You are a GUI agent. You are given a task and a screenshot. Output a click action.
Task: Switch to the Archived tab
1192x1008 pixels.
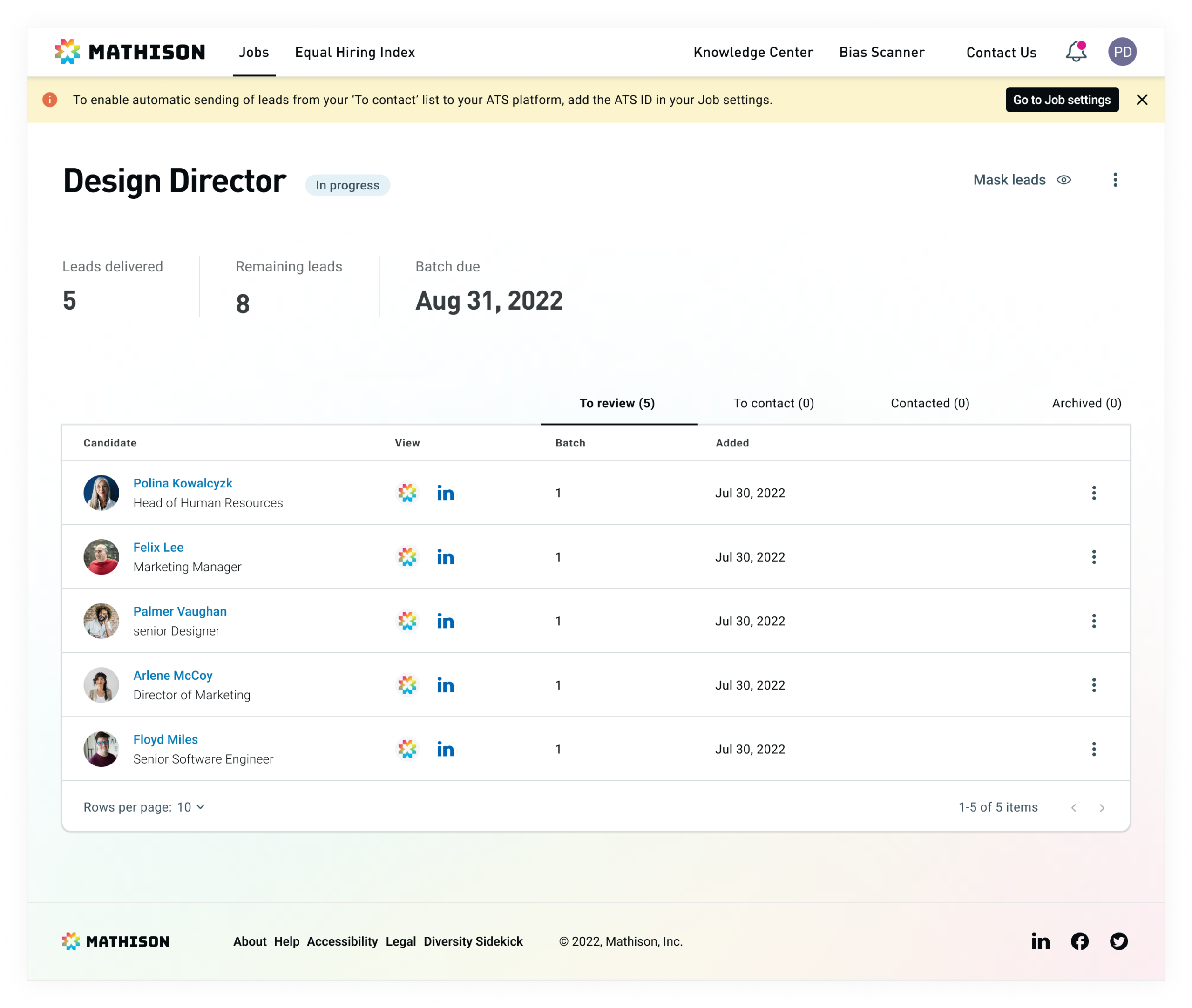point(1086,403)
